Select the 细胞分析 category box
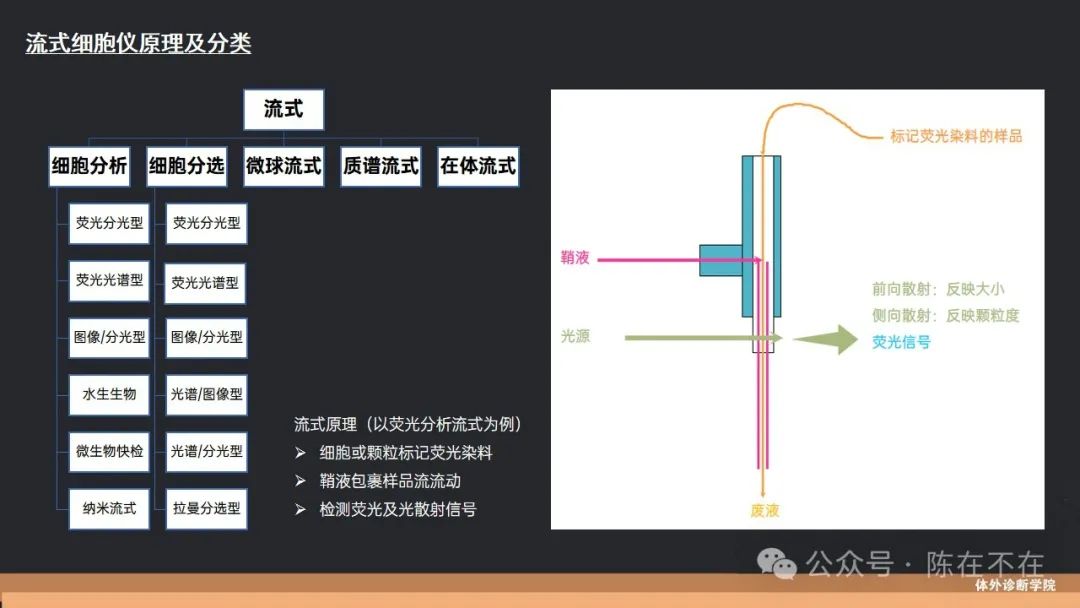 [x=89, y=167]
